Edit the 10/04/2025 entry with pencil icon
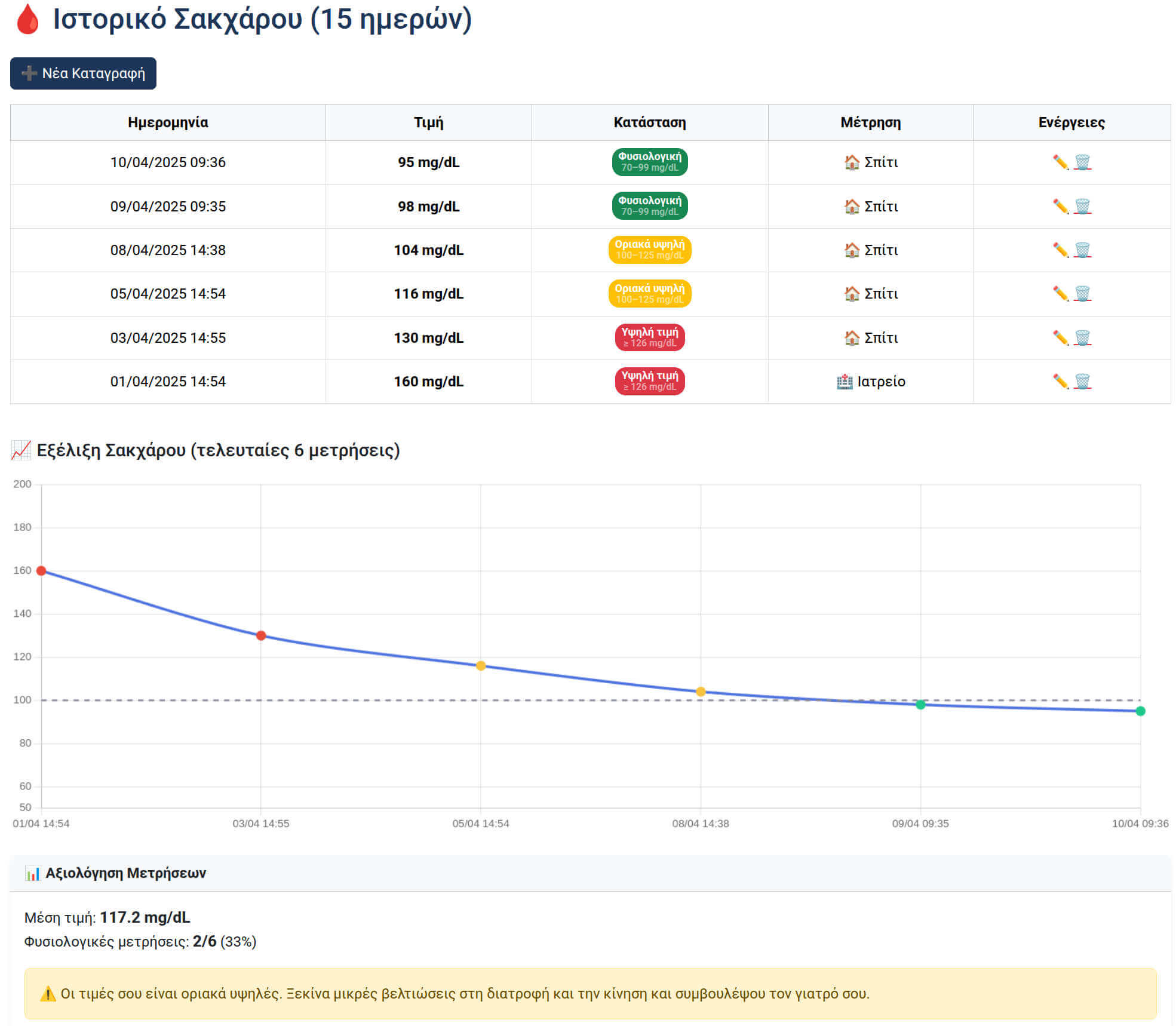The width and height of the screenshot is (1176, 1026). (1060, 162)
